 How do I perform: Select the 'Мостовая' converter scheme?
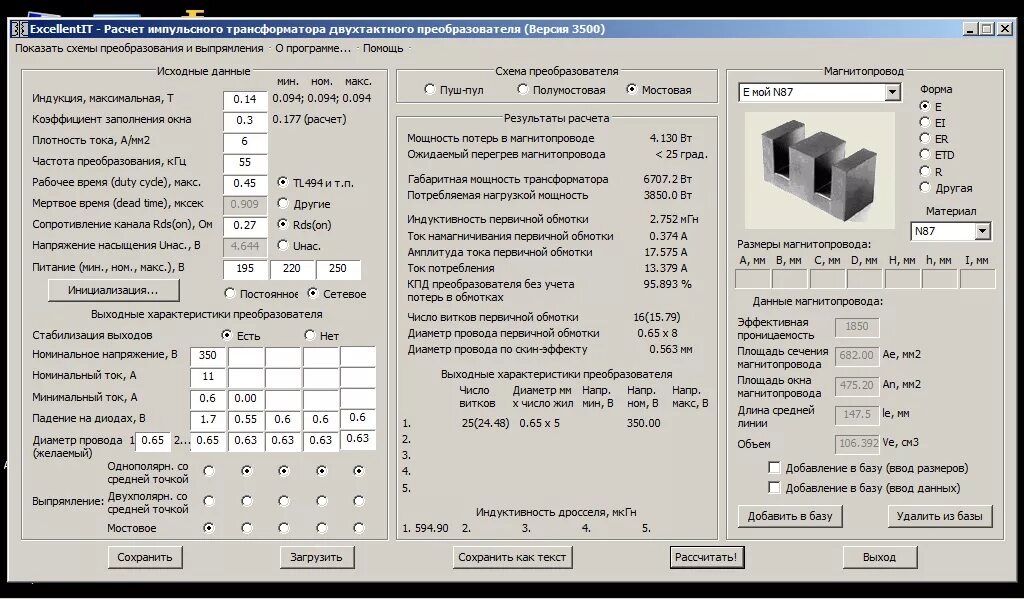(x=632, y=89)
